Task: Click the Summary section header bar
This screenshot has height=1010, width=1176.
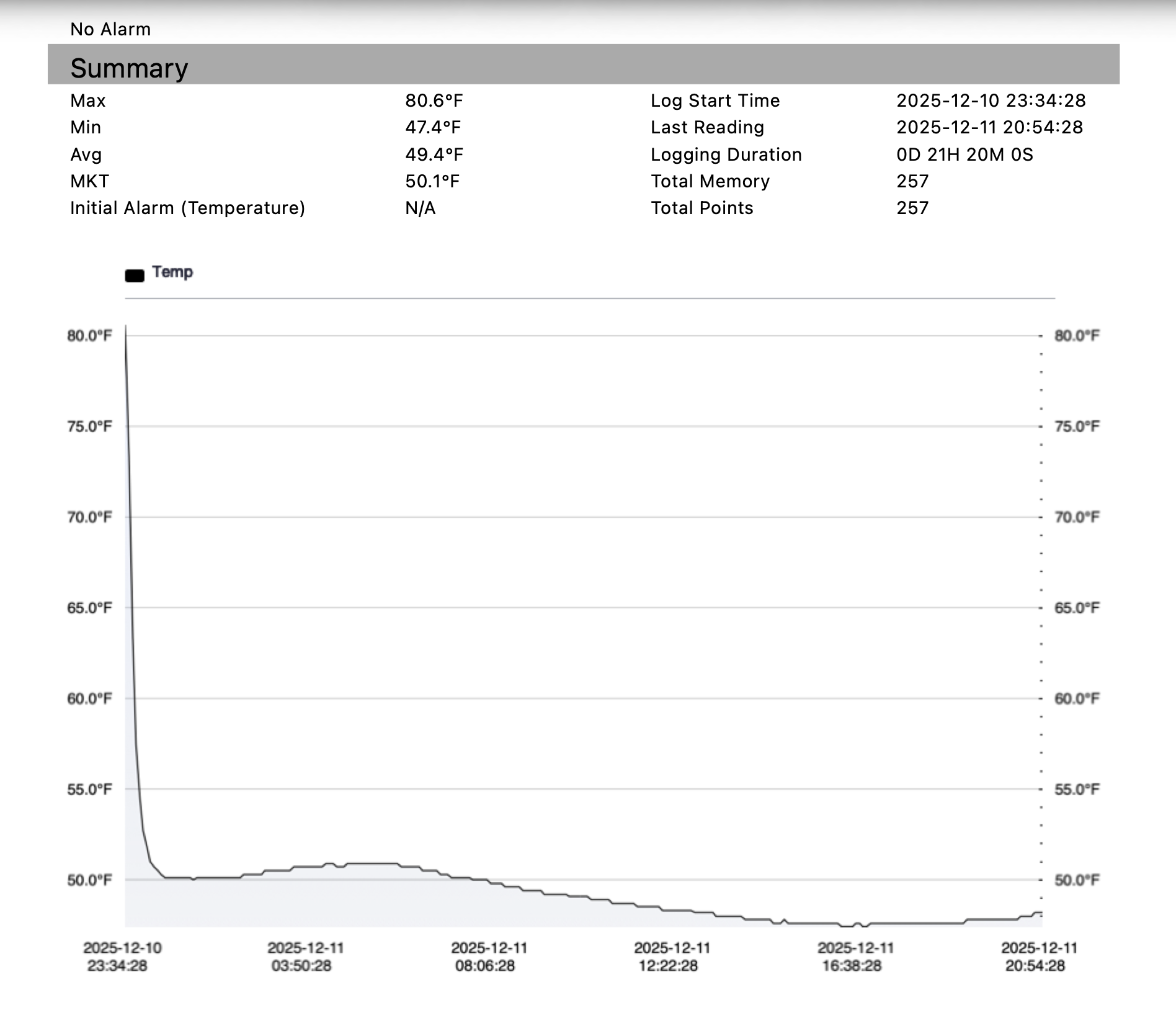Action: tap(130, 67)
